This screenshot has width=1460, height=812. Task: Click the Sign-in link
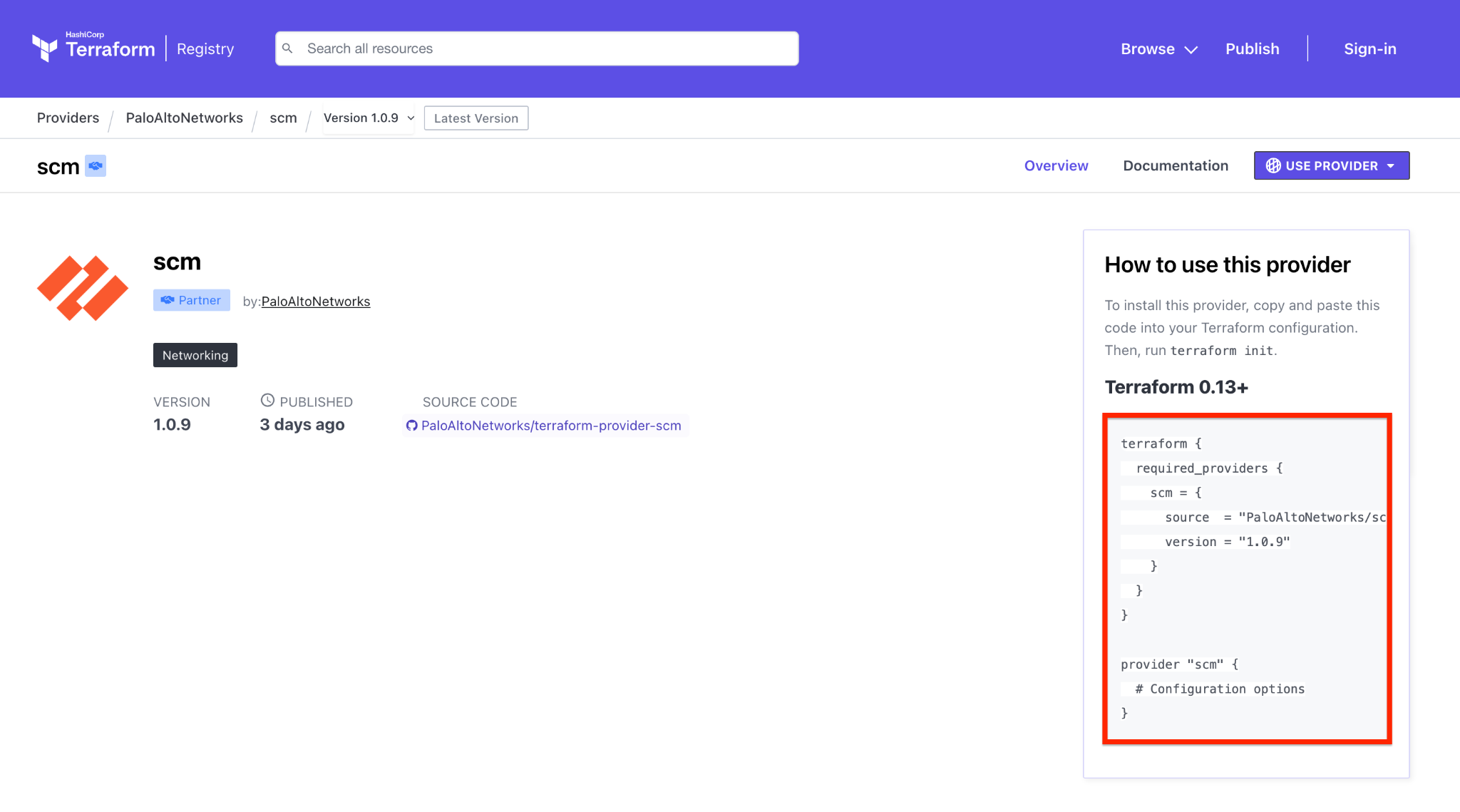pos(1369,49)
